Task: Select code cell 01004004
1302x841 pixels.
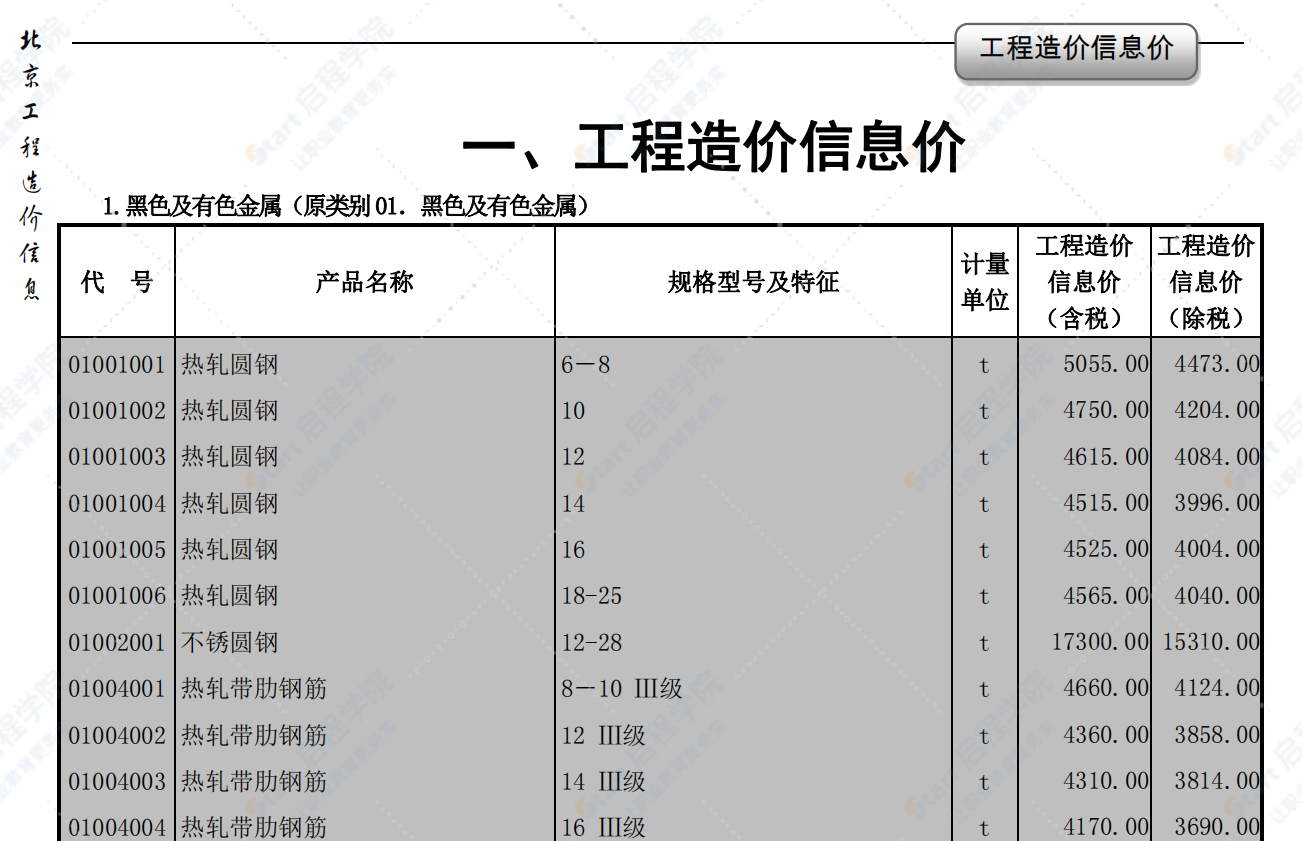Action: (x=117, y=827)
